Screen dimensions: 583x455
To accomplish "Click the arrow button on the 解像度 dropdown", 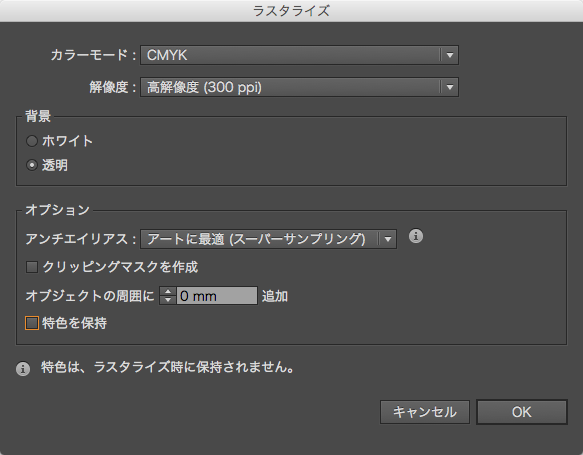I will 450,87.
